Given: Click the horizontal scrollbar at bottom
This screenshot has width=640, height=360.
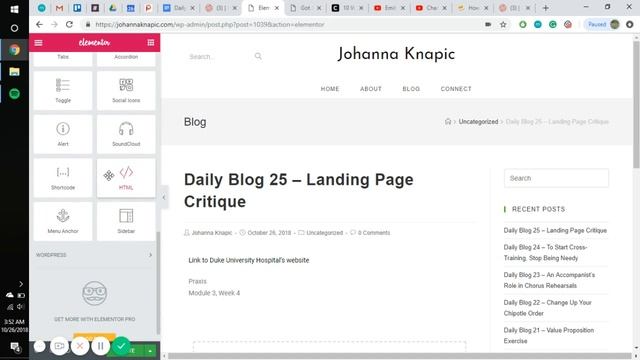Looking at the screenshot, I should [x=400, y=356].
